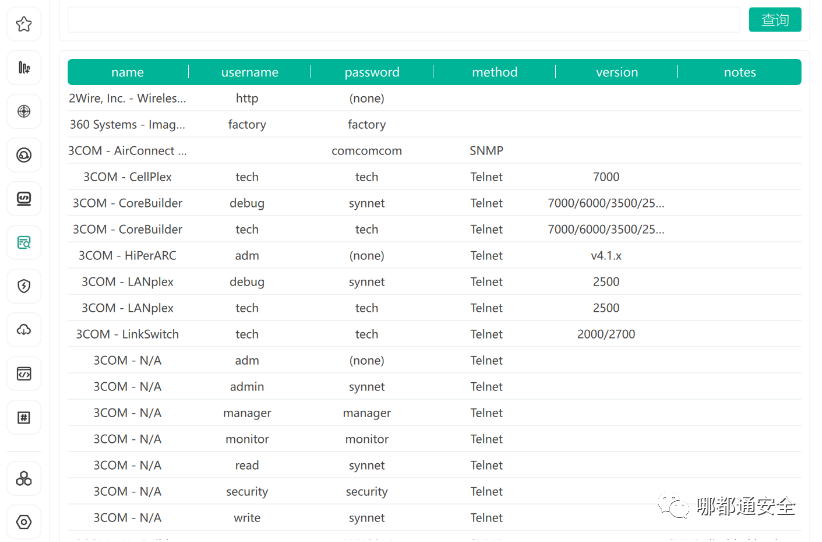The height and width of the screenshot is (542, 822).
Task: Click the notes column header
Action: tap(740, 72)
